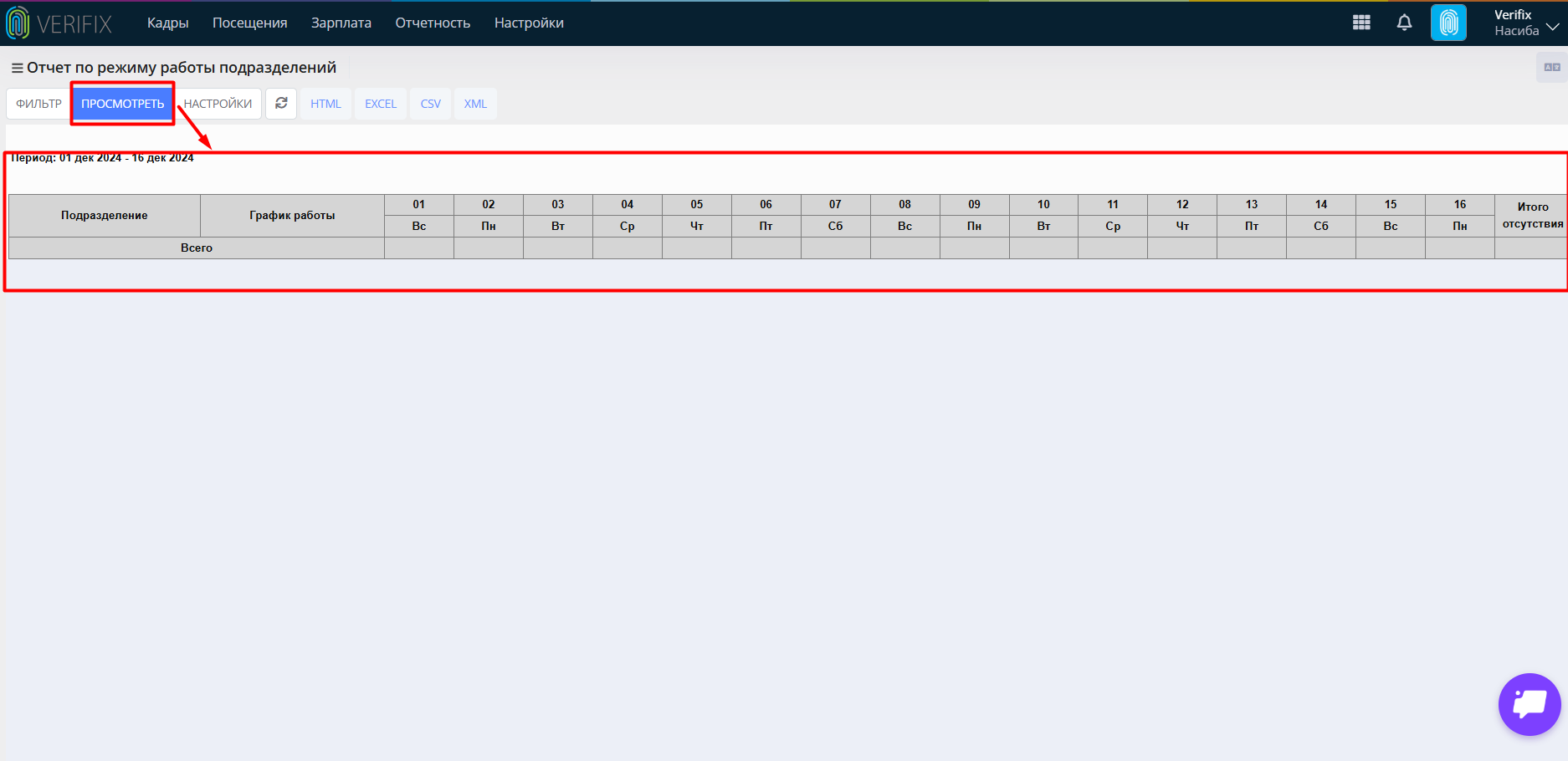Click the Итого отсутствия column header
The image size is (1568, 761).
tap(1532, 216)
